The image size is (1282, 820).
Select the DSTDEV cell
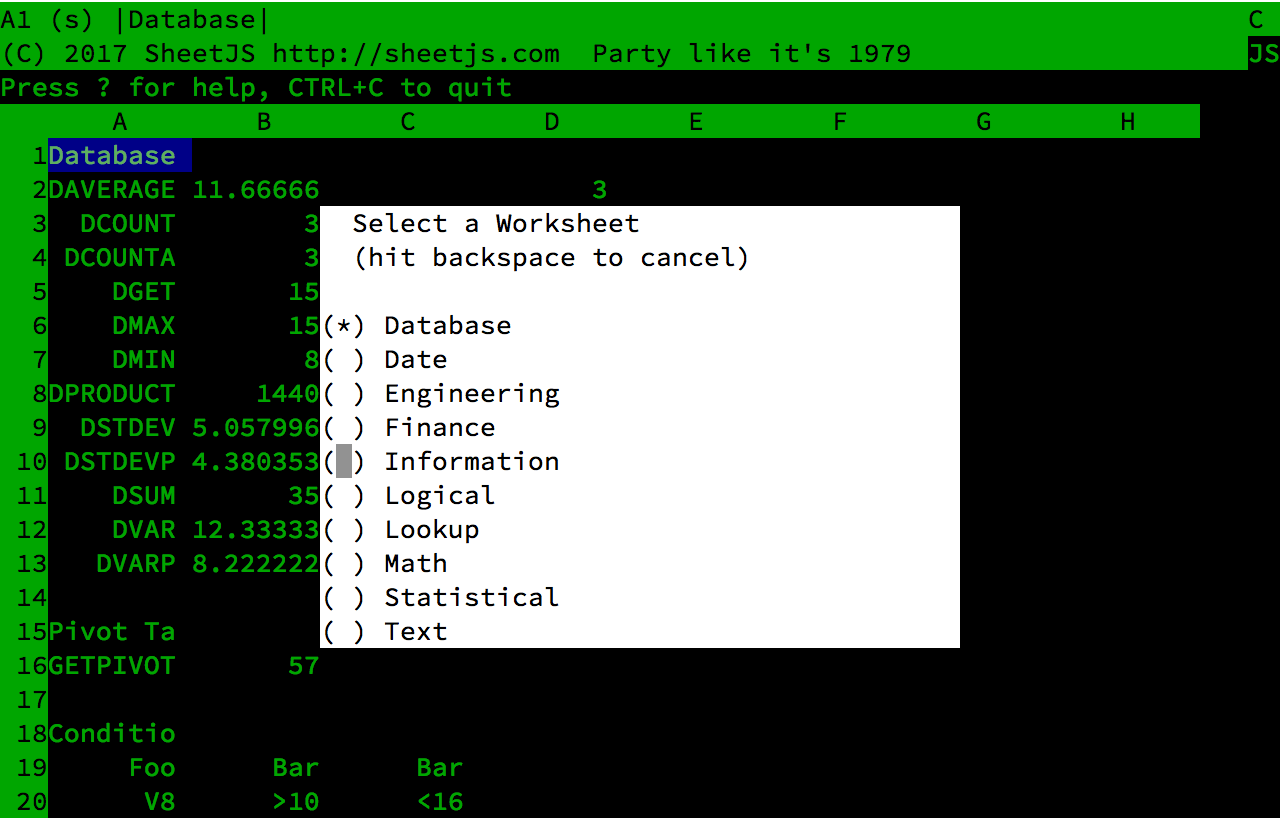click(128, 428)
